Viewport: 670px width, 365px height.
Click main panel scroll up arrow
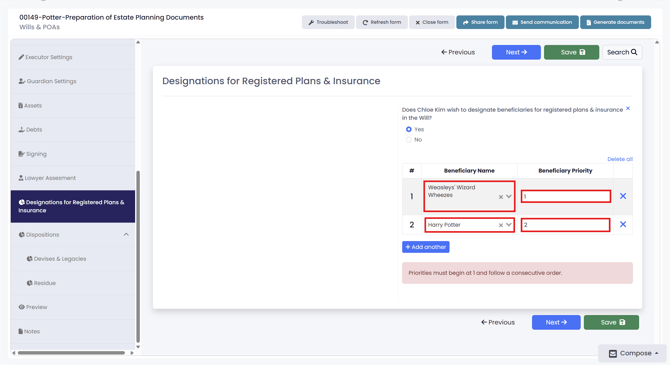pos(657,42)
